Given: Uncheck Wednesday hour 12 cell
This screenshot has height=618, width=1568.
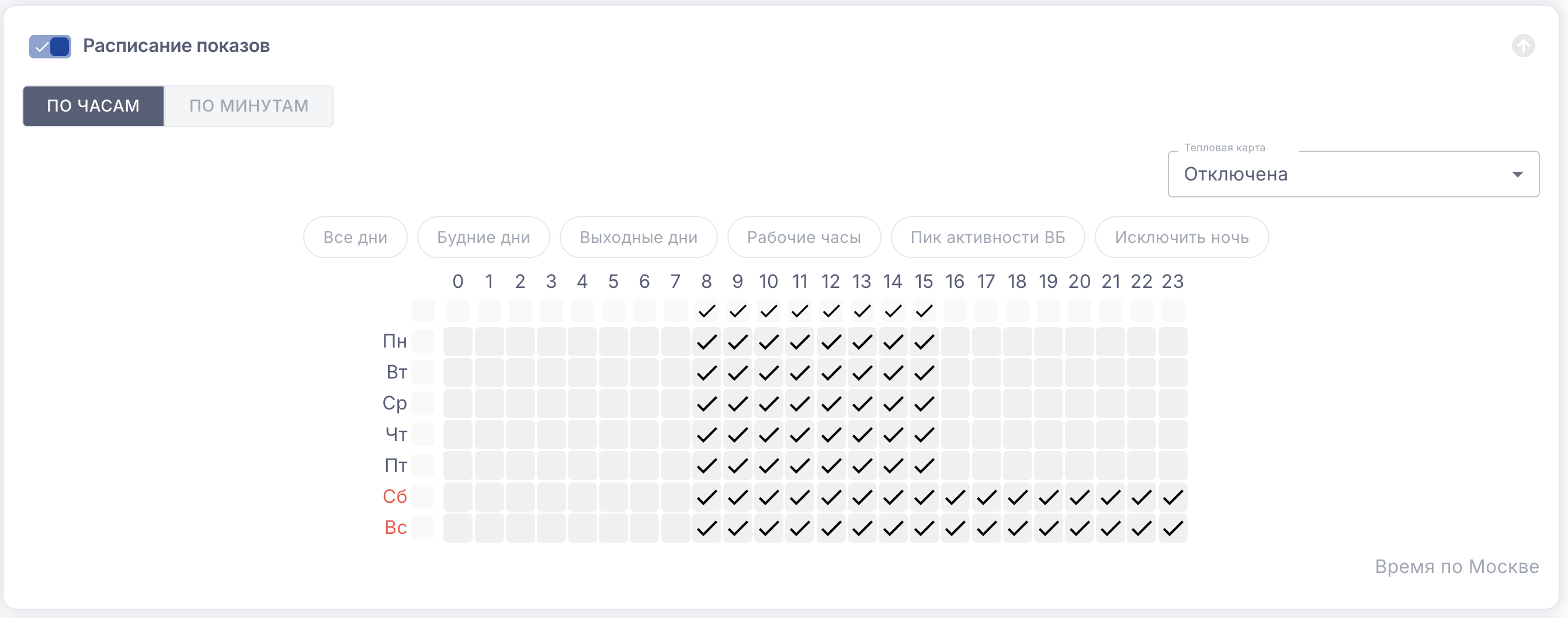Looking at the screenshot, I should coord(831,404).
